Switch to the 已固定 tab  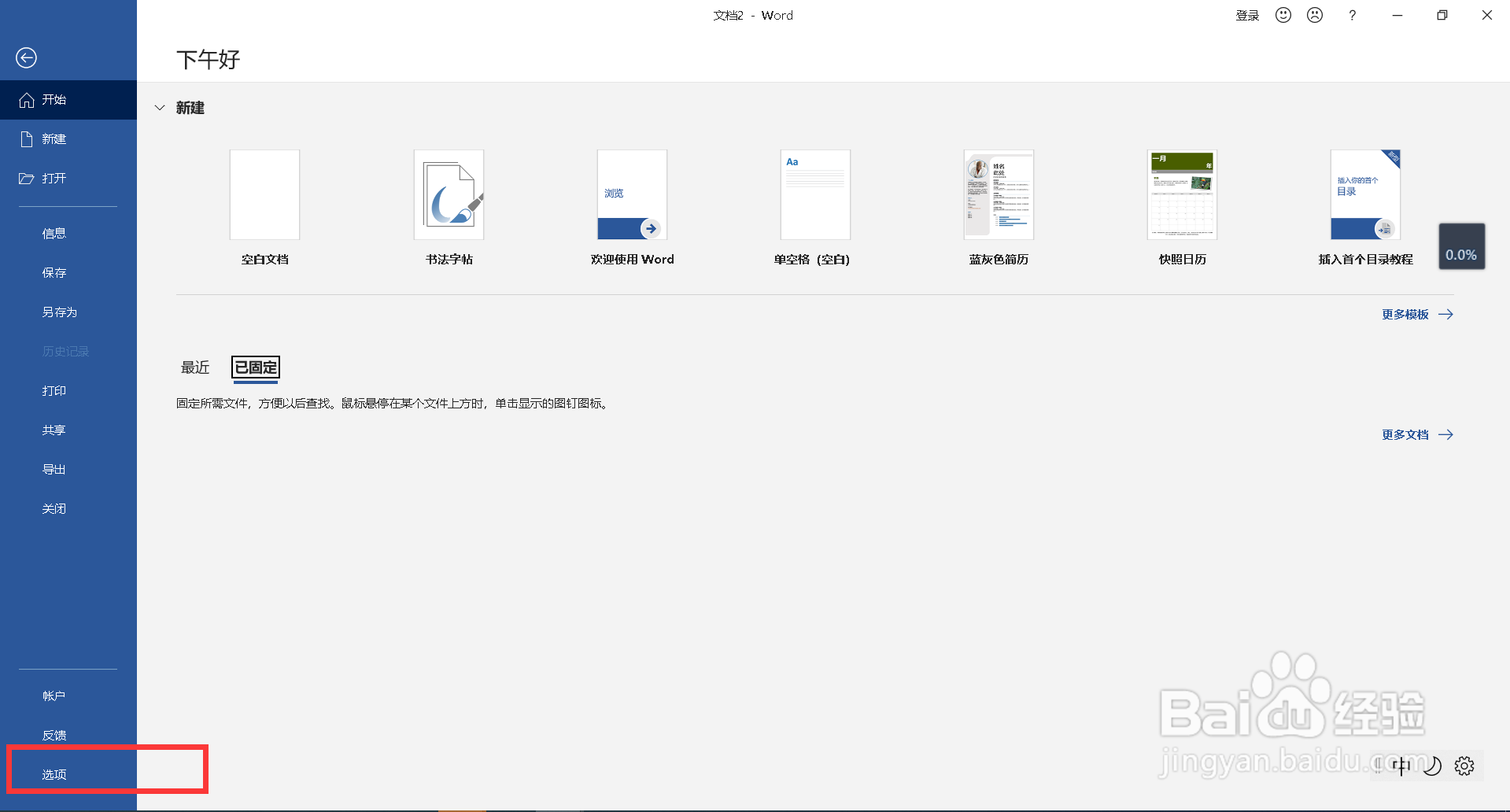[256, 367]
